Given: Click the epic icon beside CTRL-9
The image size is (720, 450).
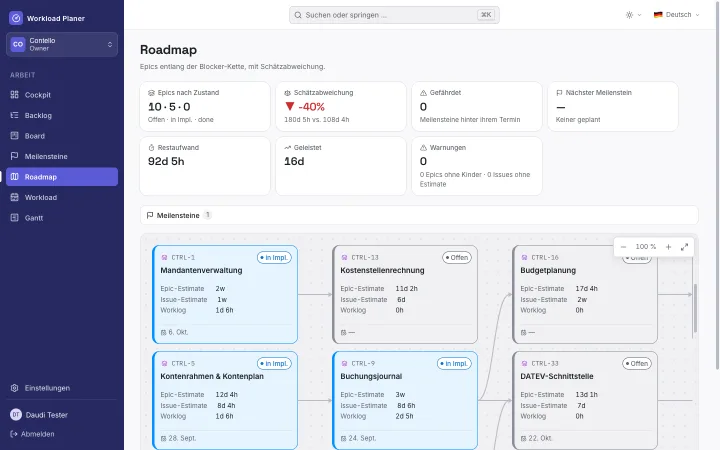Looking at the screenshot, I should point(344,364).
